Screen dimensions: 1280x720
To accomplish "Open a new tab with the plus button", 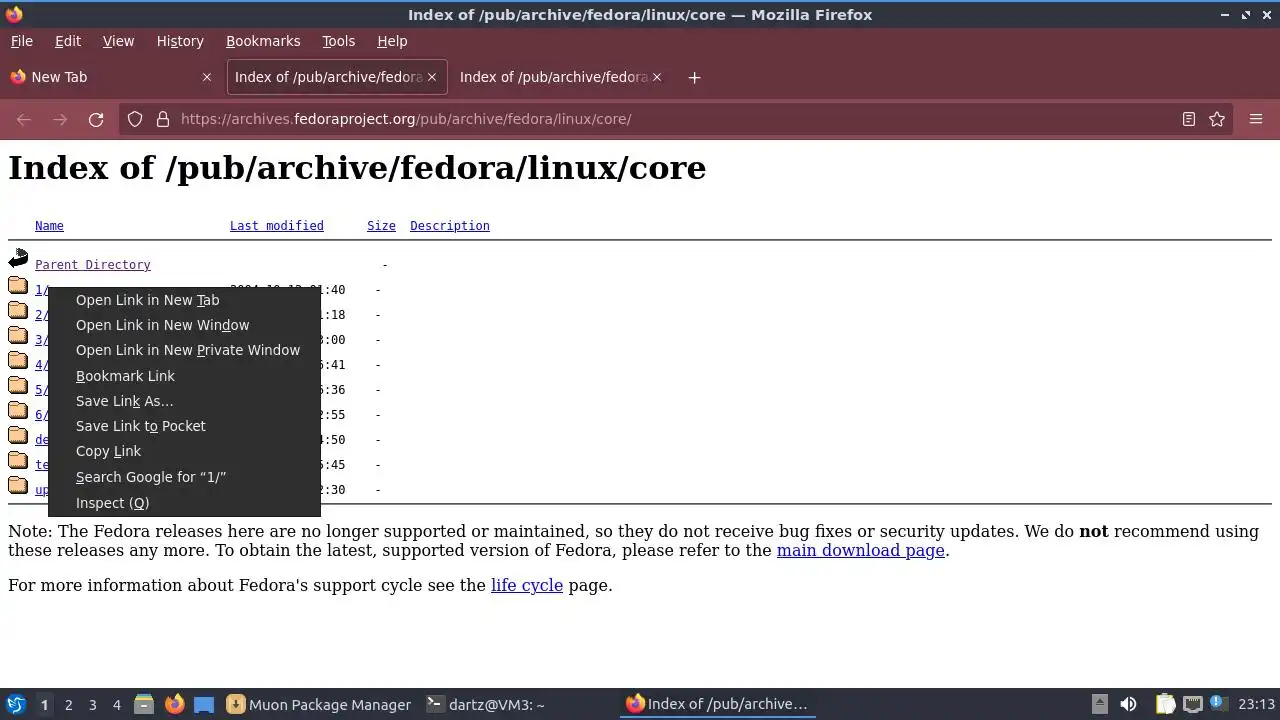I will (x=694, y=77).
